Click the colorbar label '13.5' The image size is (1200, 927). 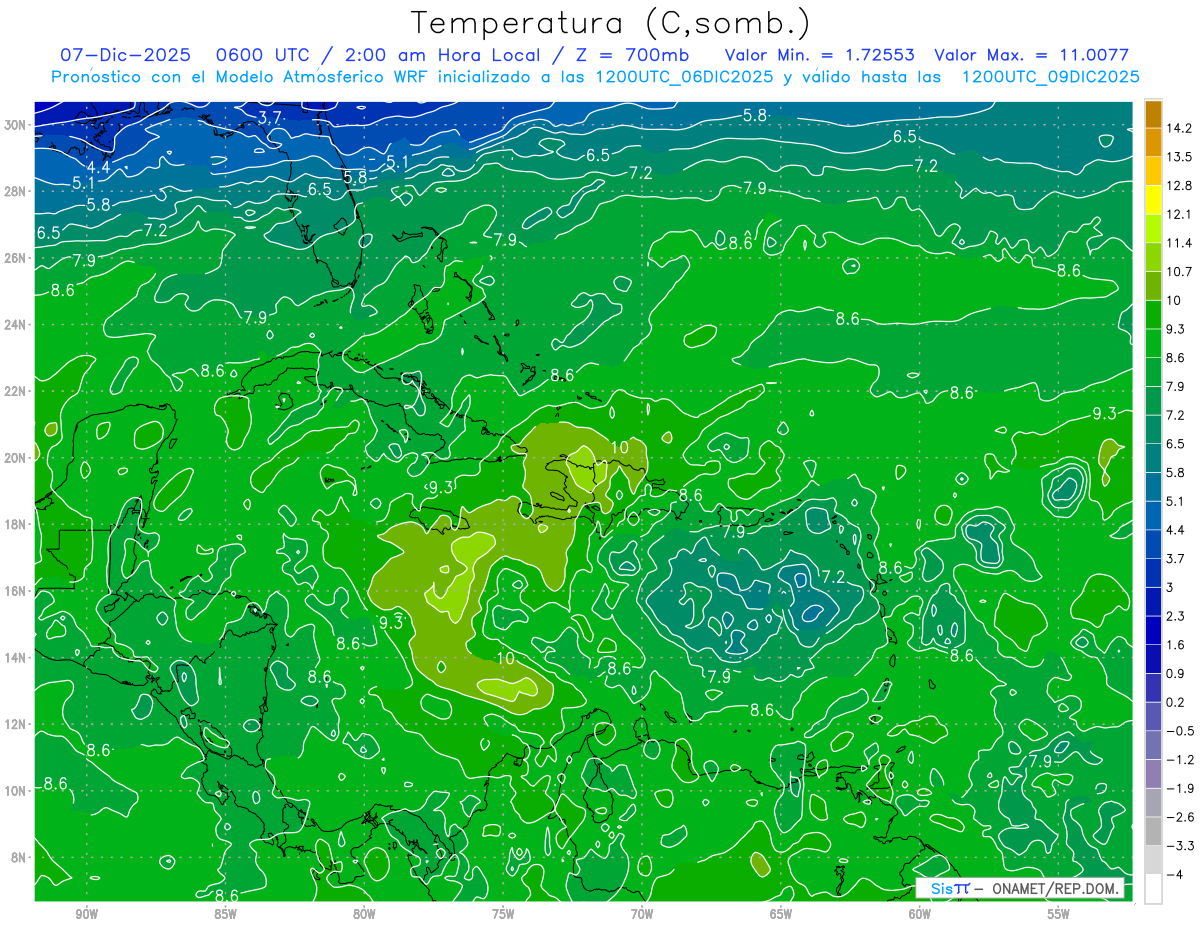pyautogui.click(x=1178, y=157)
